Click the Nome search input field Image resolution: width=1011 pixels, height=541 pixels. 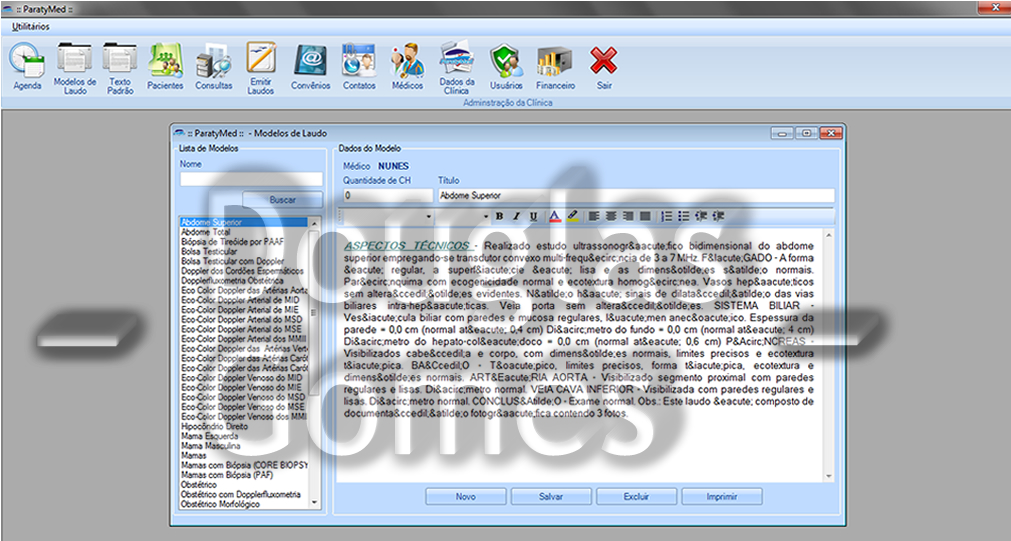click(x=251, y=179)
